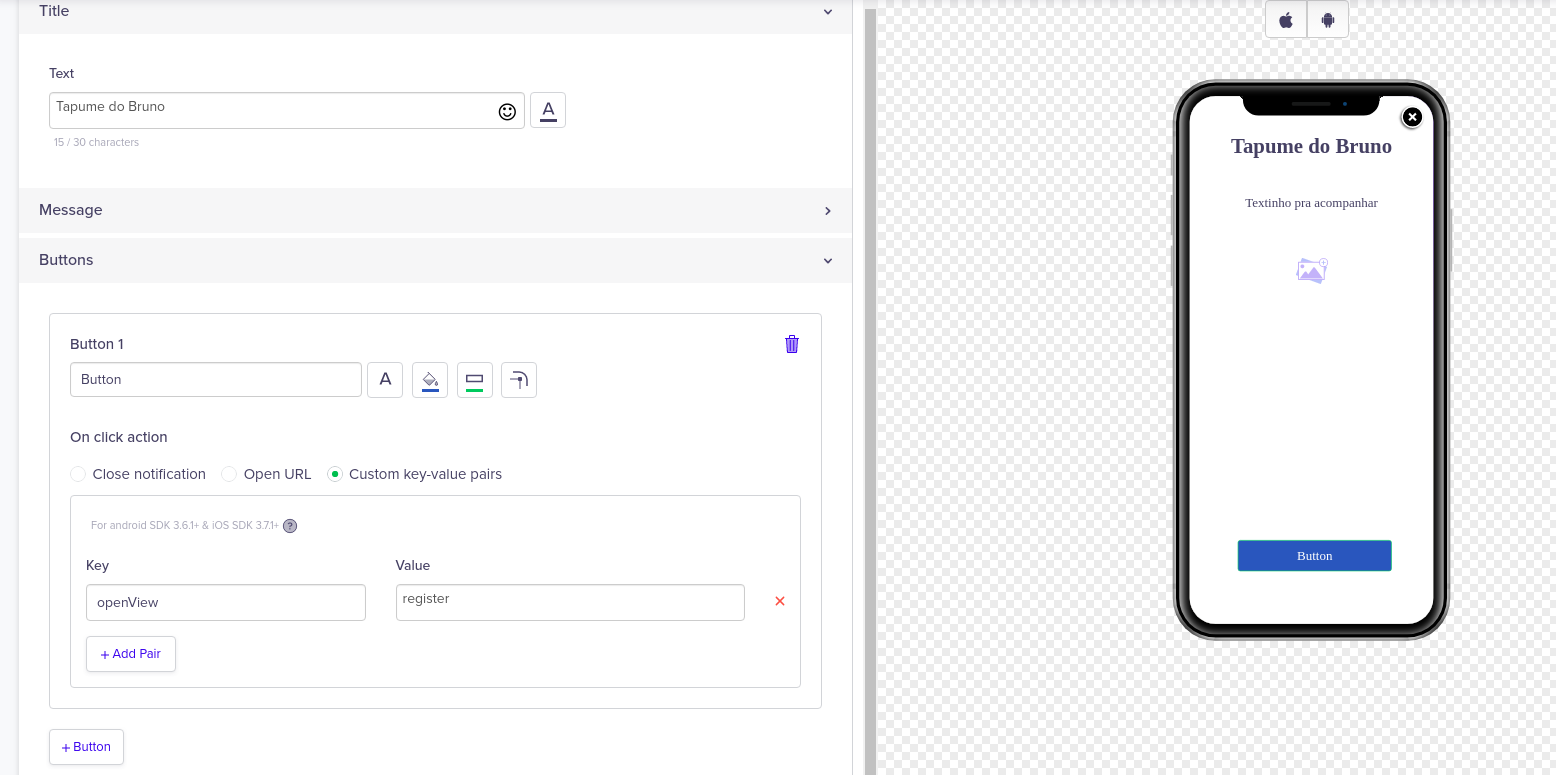
Task: Switch preview to Android device
Action: (1327, 19)
